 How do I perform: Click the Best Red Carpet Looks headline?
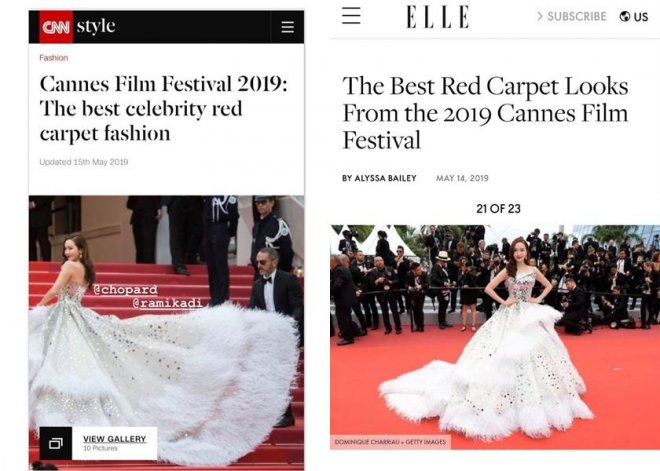point(485,113)
